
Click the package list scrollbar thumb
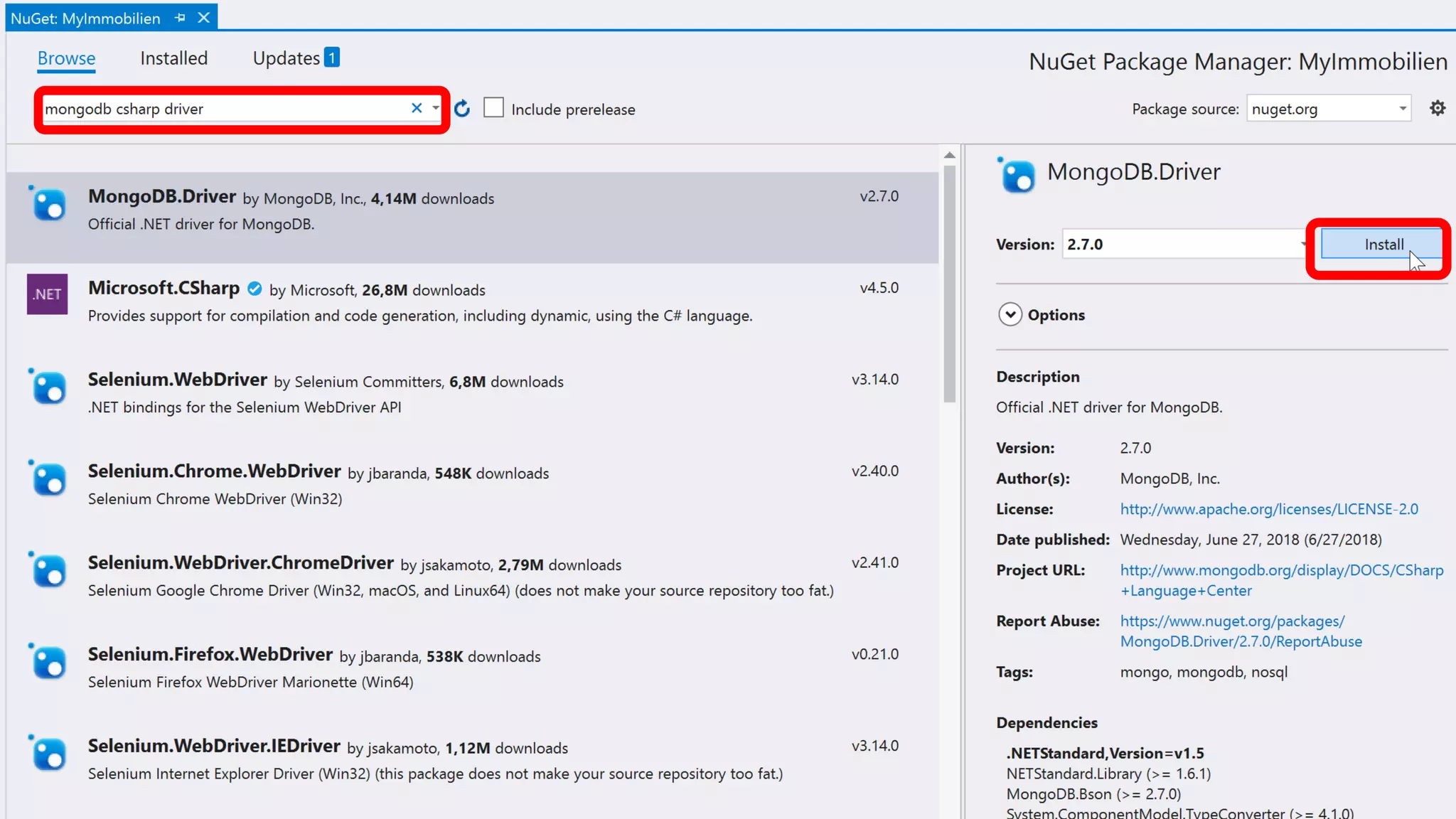pos(949,284)
